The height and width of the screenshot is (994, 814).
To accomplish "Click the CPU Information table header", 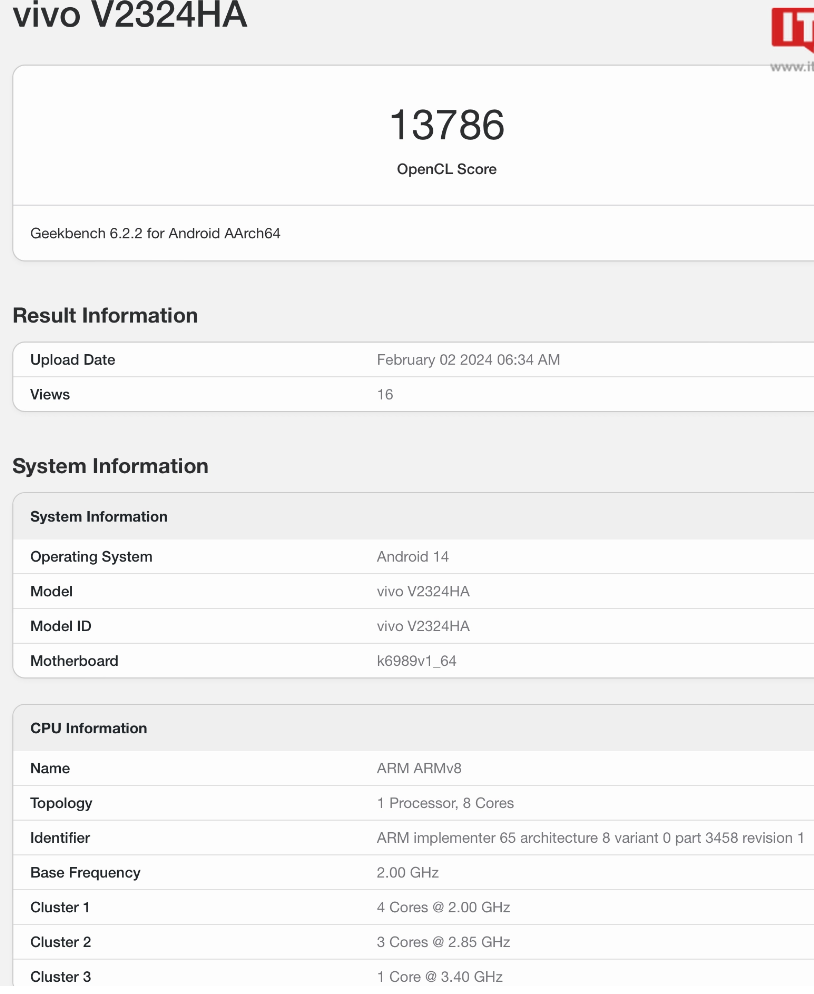I will tap(89, 728).
